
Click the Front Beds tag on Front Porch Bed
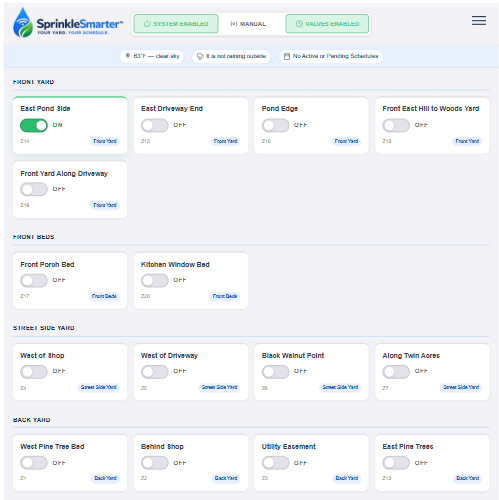coord(104,296)
